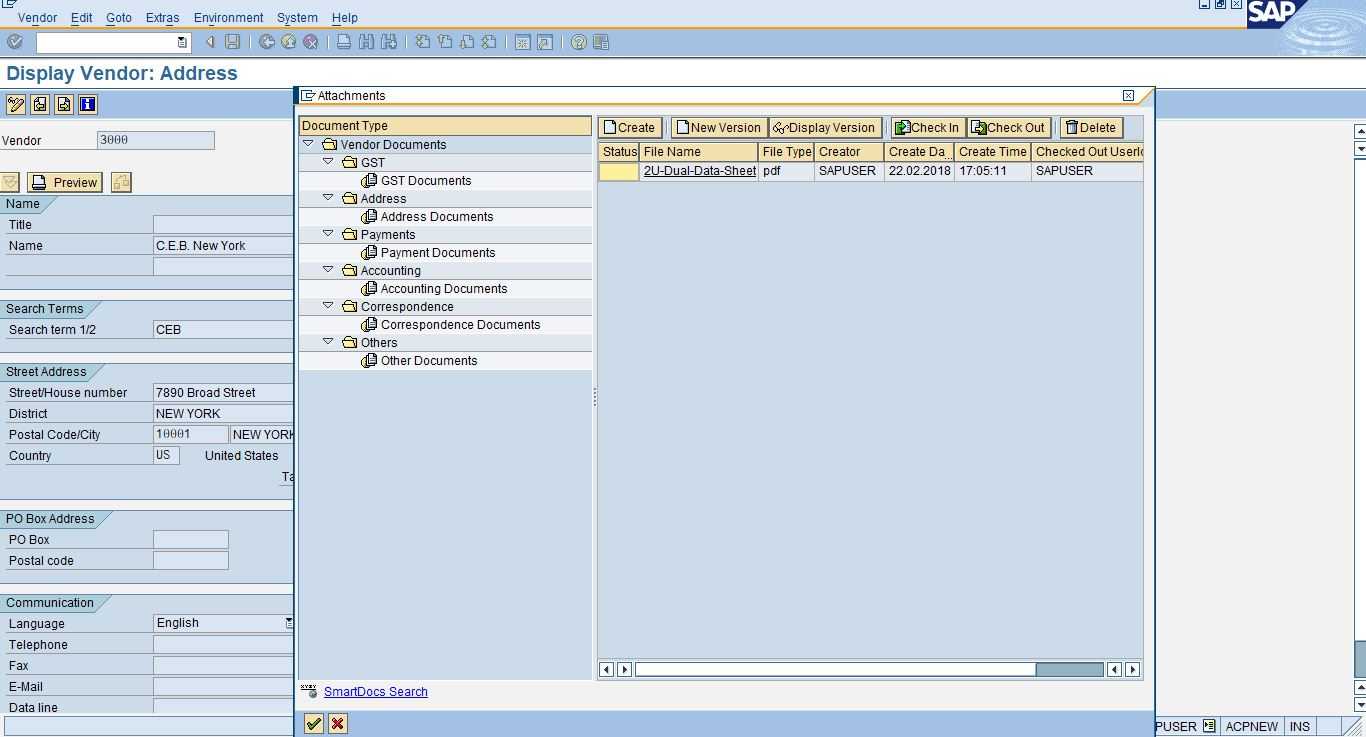
Task: Click the green Back arrow in toolbar
Action: click(267, 42)
